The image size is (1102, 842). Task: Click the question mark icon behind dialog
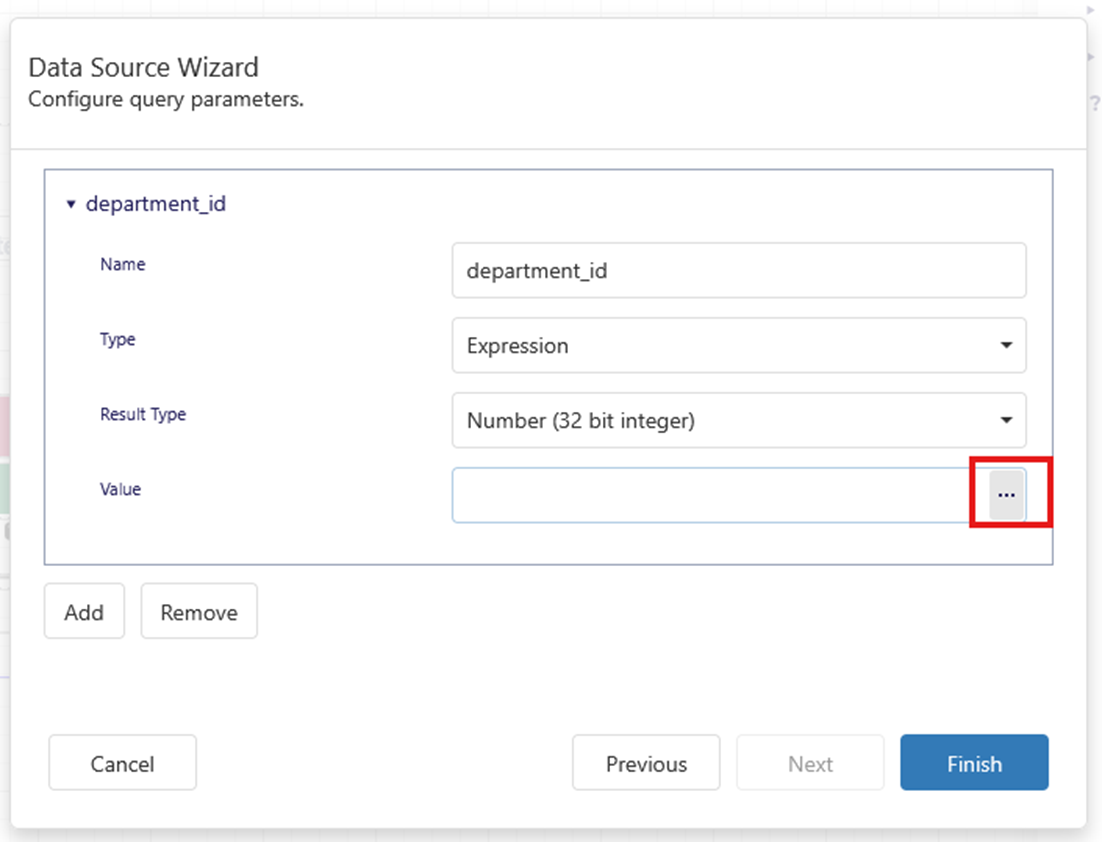click(1094, 104)
